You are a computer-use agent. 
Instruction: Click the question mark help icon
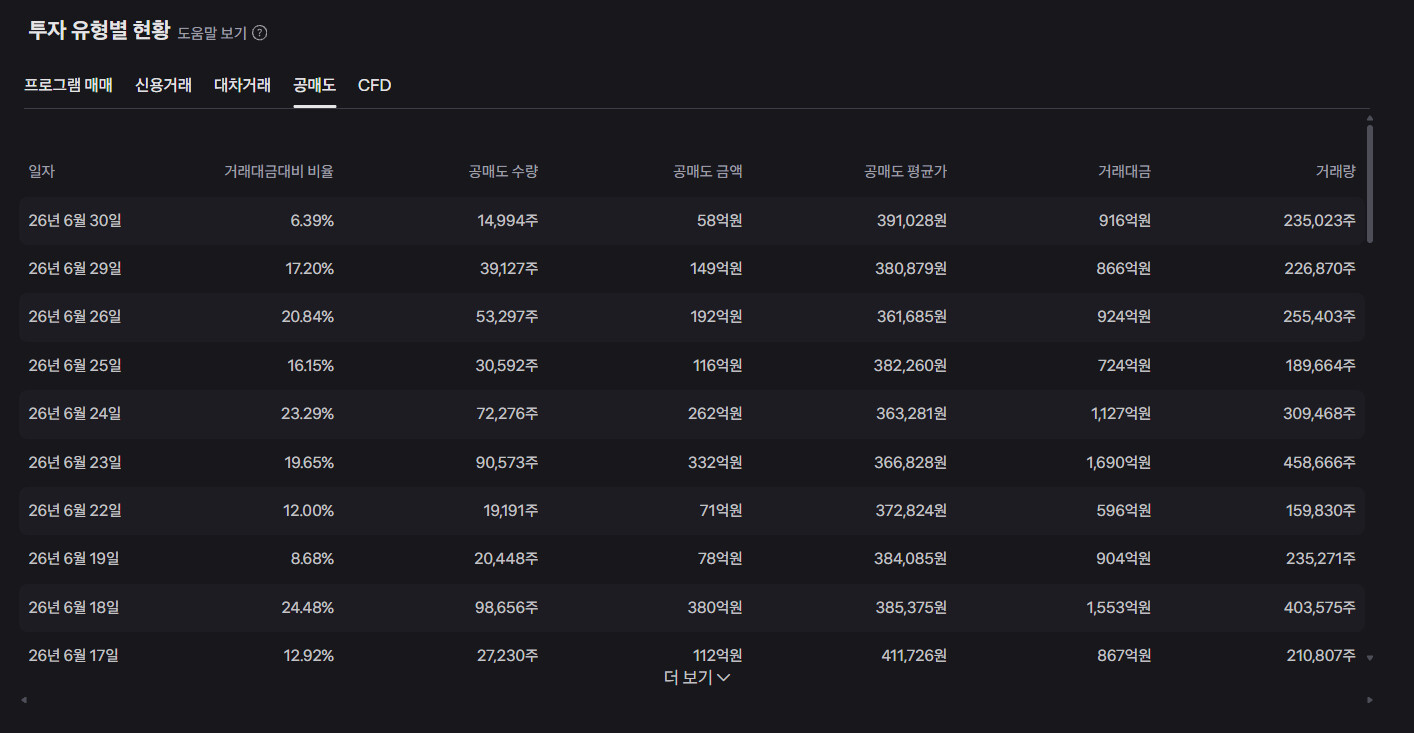click(x=260, y=33)
